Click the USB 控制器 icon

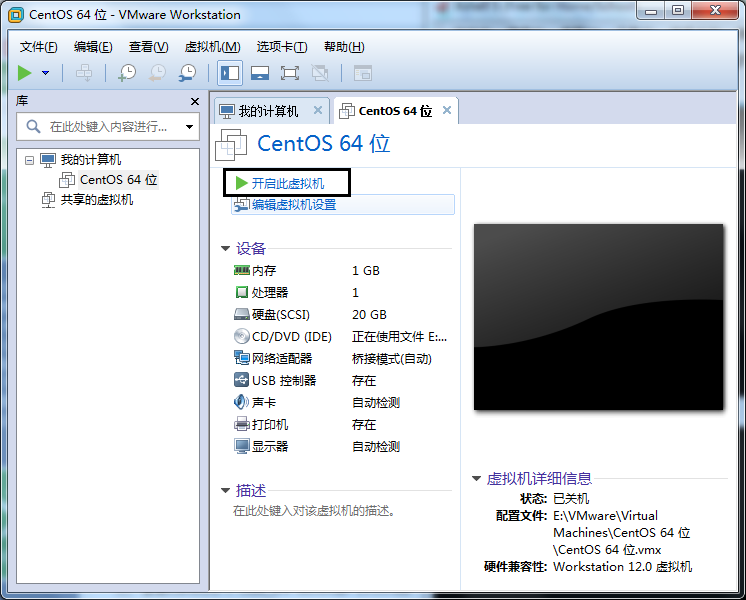point(242,380)
